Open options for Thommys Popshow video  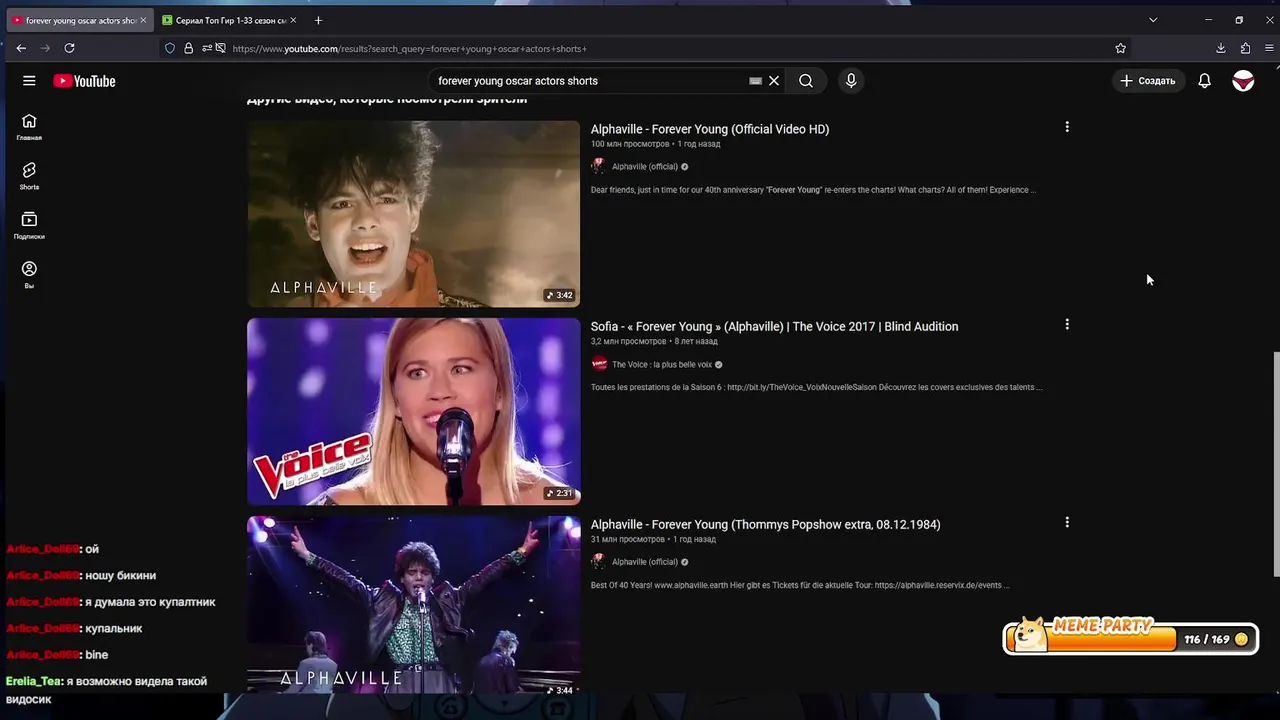click(x=1067, y=522)
